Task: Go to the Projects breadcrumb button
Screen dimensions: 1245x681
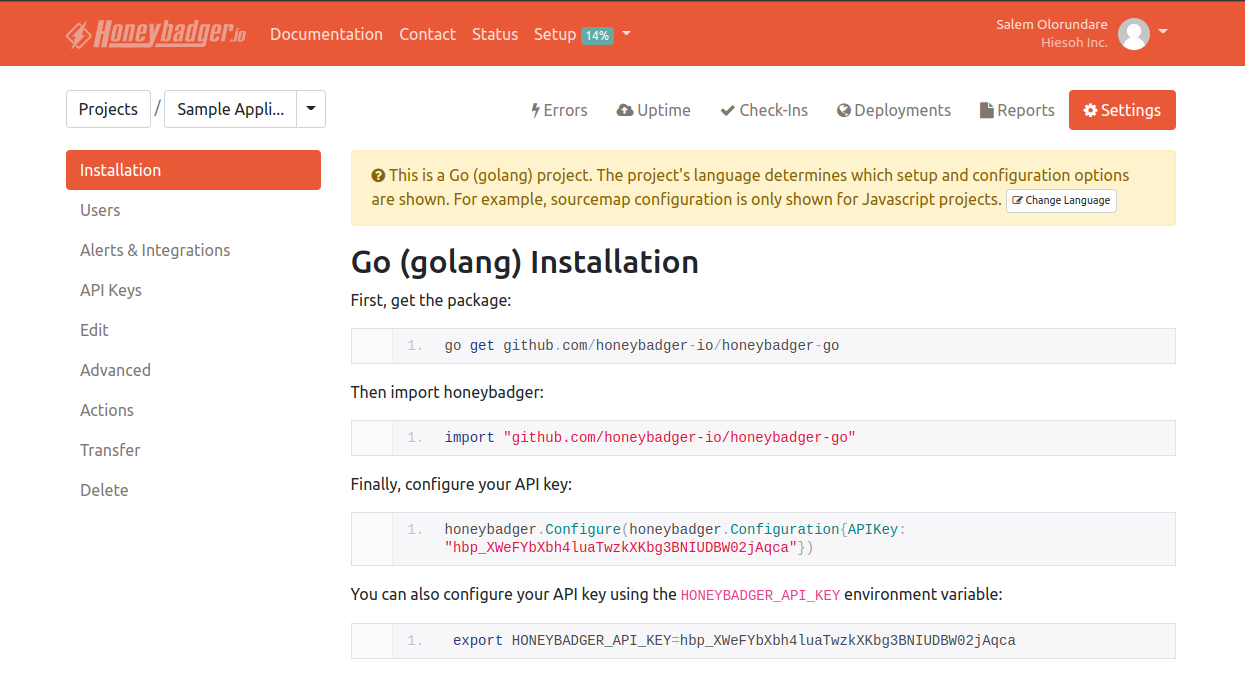Action: (108, 109)
